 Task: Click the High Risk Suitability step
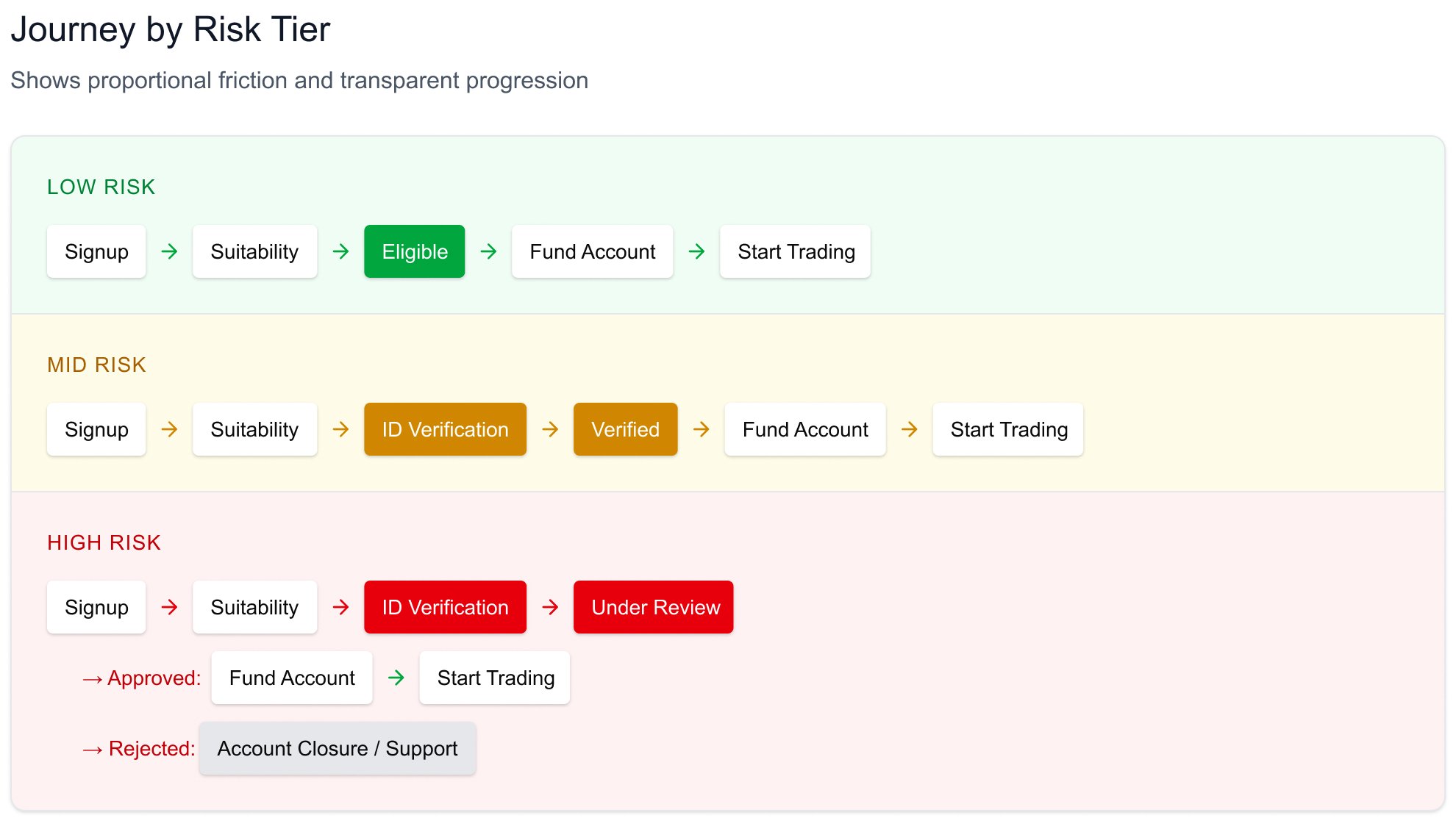(x=254, y=607)
